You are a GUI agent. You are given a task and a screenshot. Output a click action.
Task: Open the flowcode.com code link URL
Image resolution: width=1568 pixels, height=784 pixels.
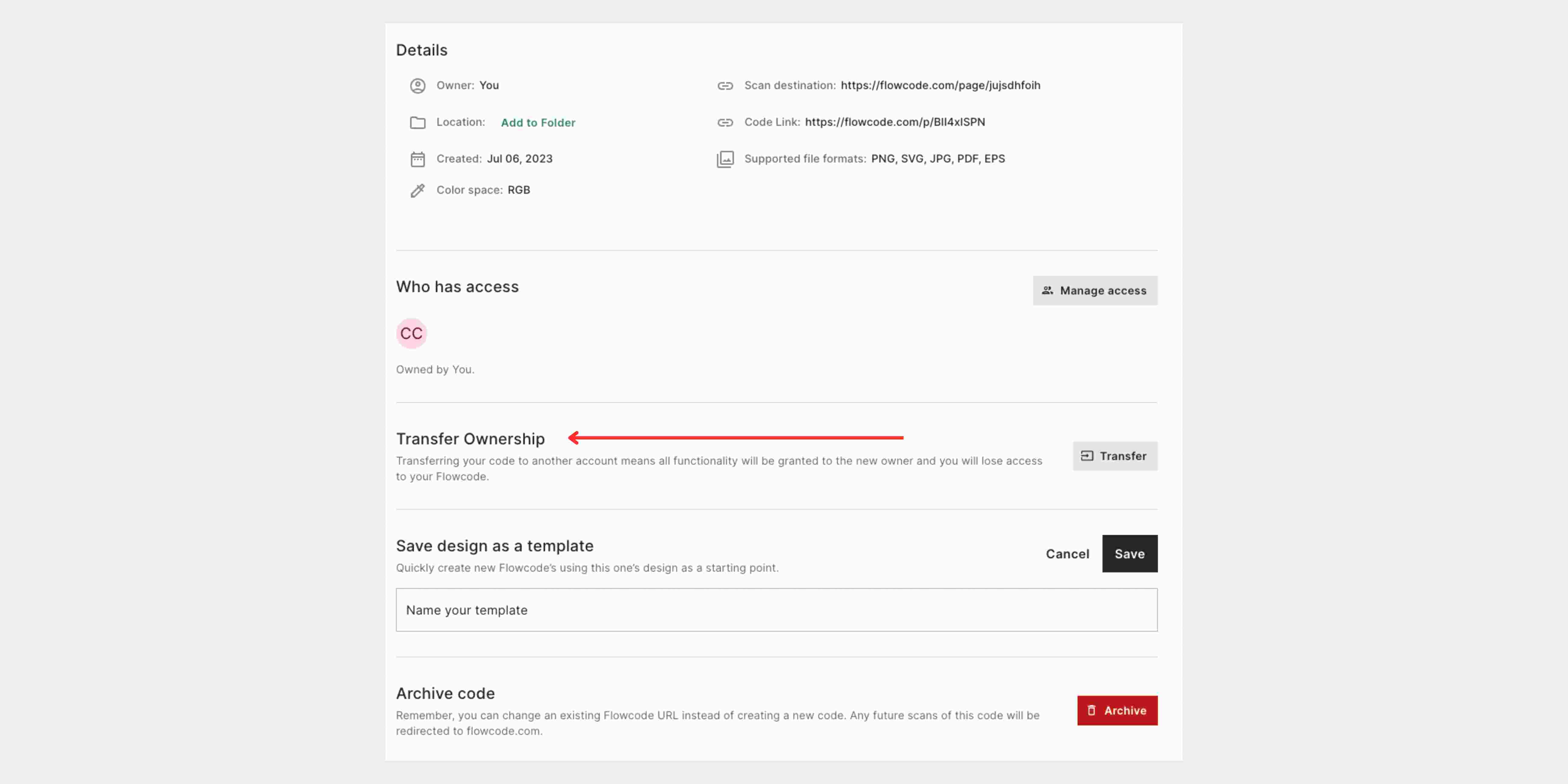click(x=895, y=122)
